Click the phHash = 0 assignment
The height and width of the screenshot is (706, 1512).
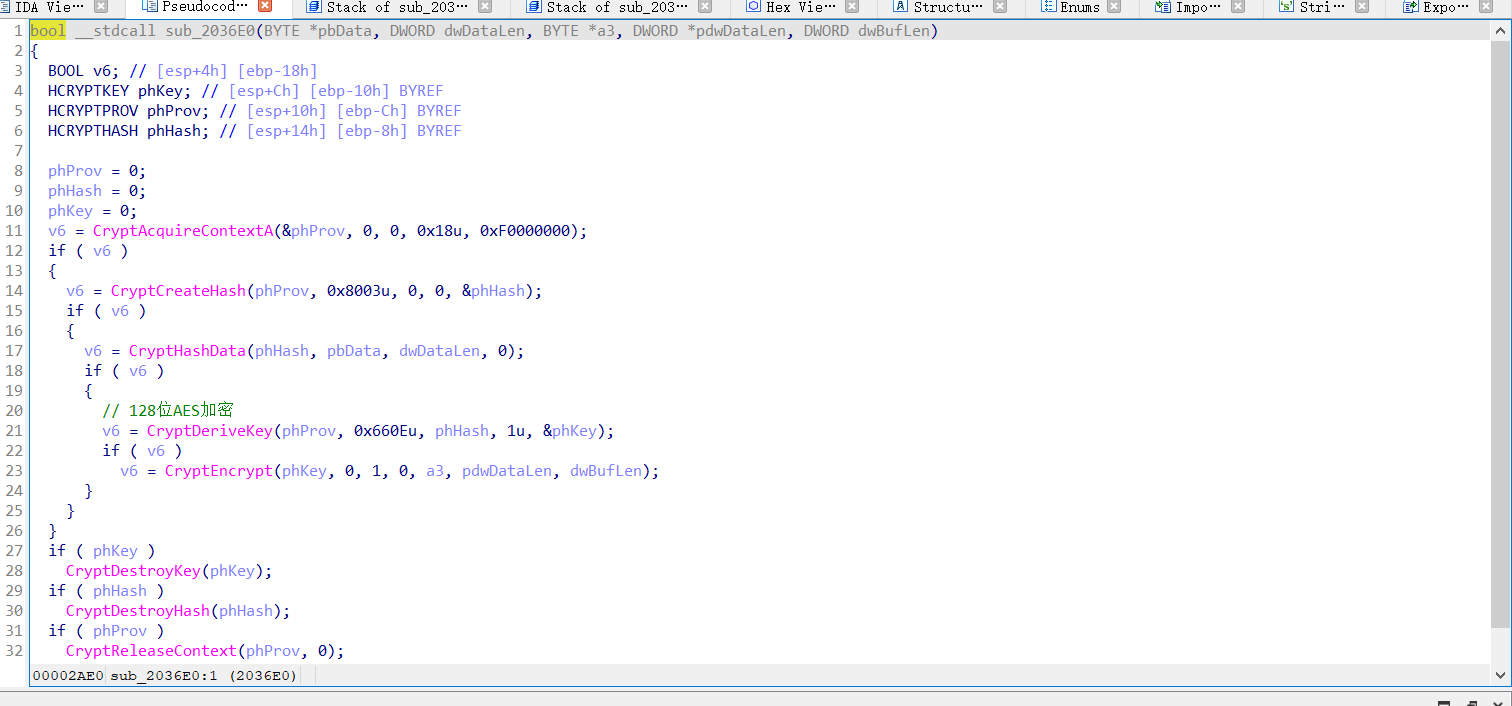pyautogui.click(x=97, y=191)
